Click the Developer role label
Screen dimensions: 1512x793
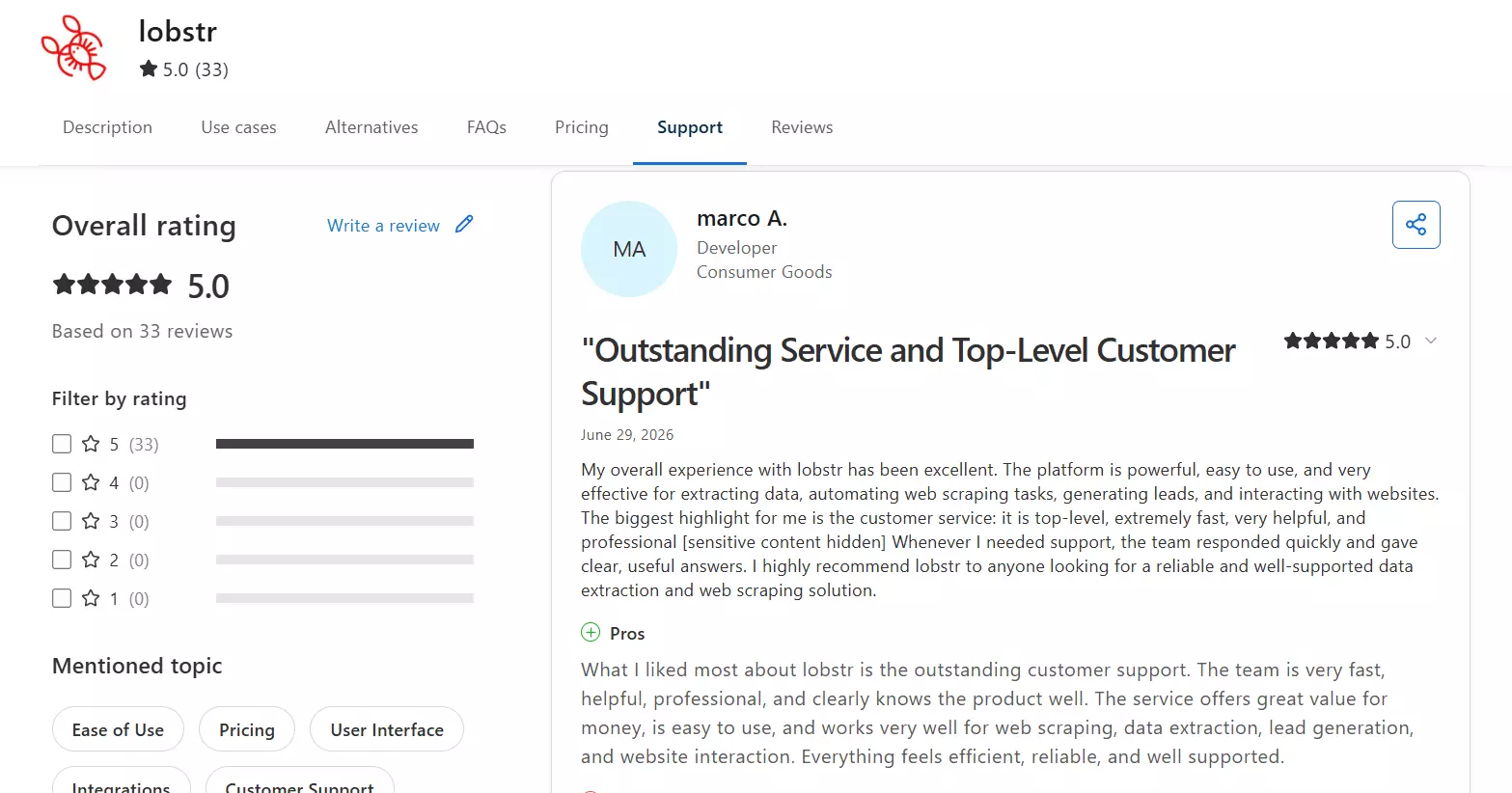pyautogui.click(x=736, y=248)
